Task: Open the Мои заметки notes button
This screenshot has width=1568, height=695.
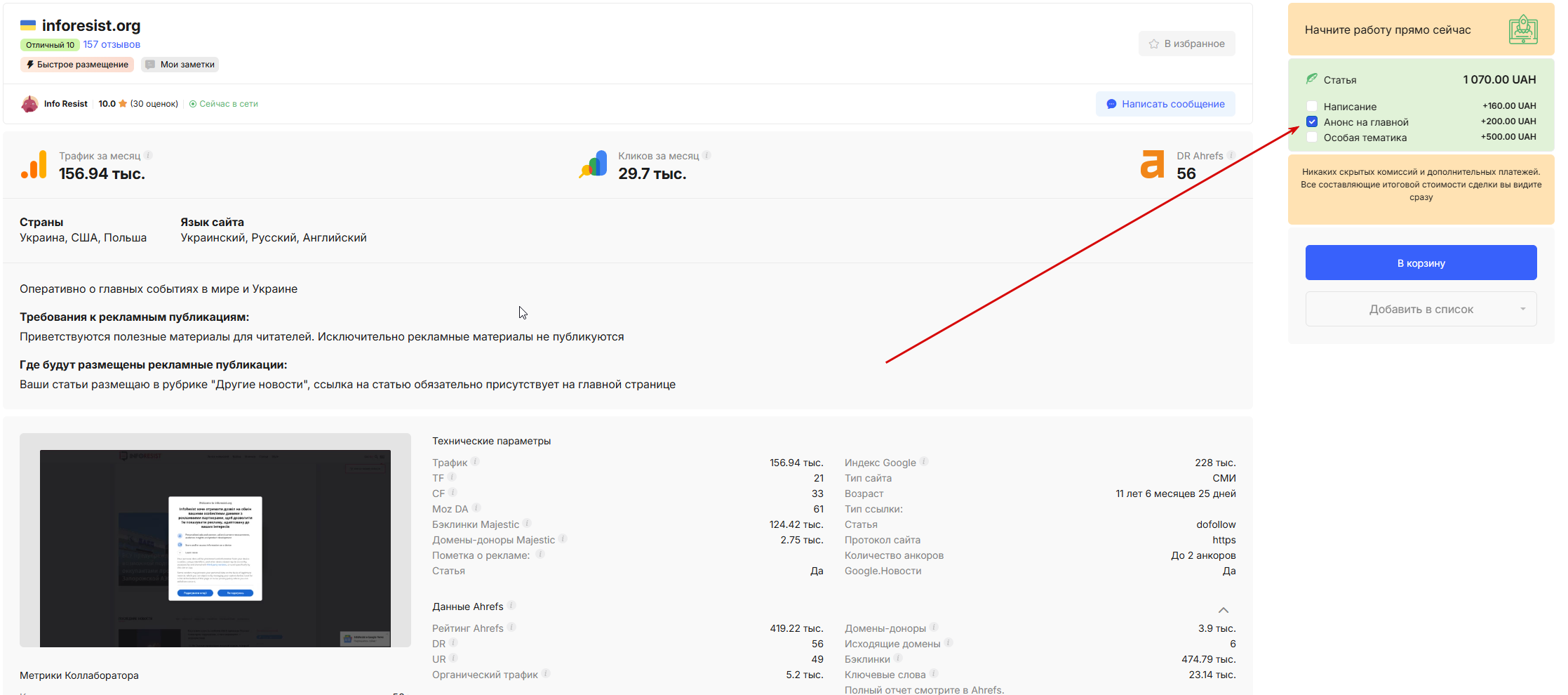Action: tap(180, 65)
